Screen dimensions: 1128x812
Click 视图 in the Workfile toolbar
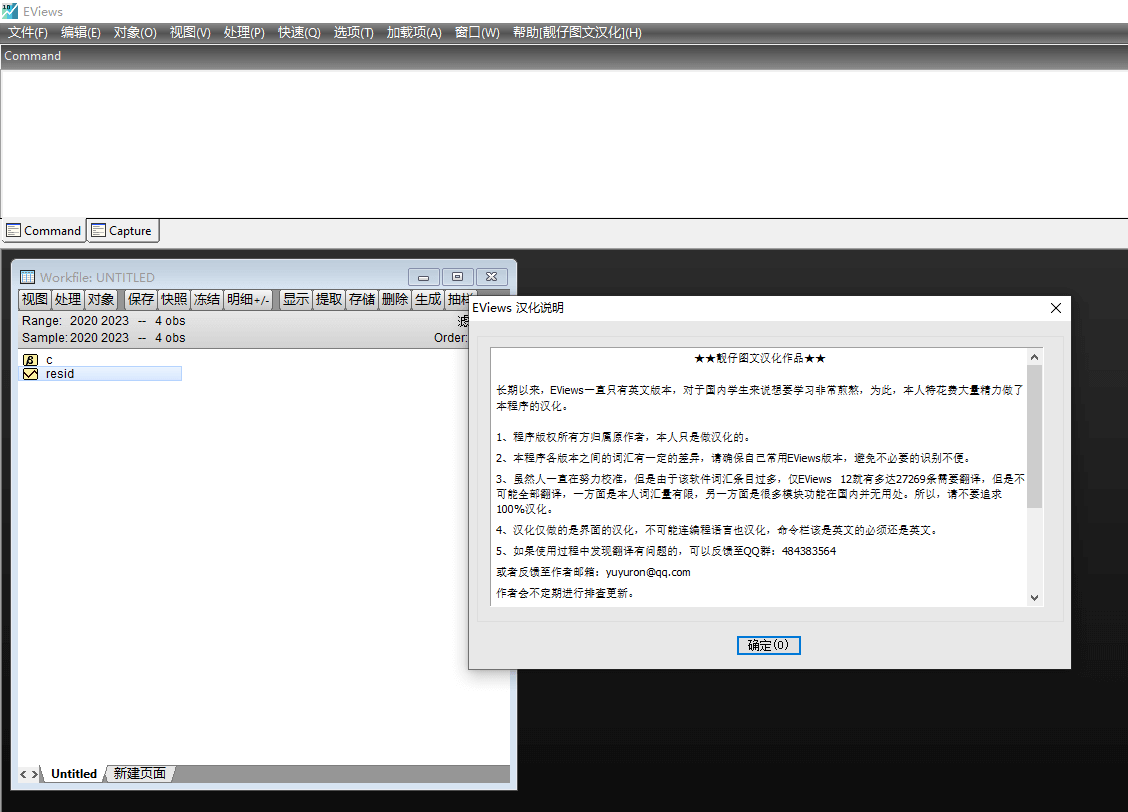35,299
